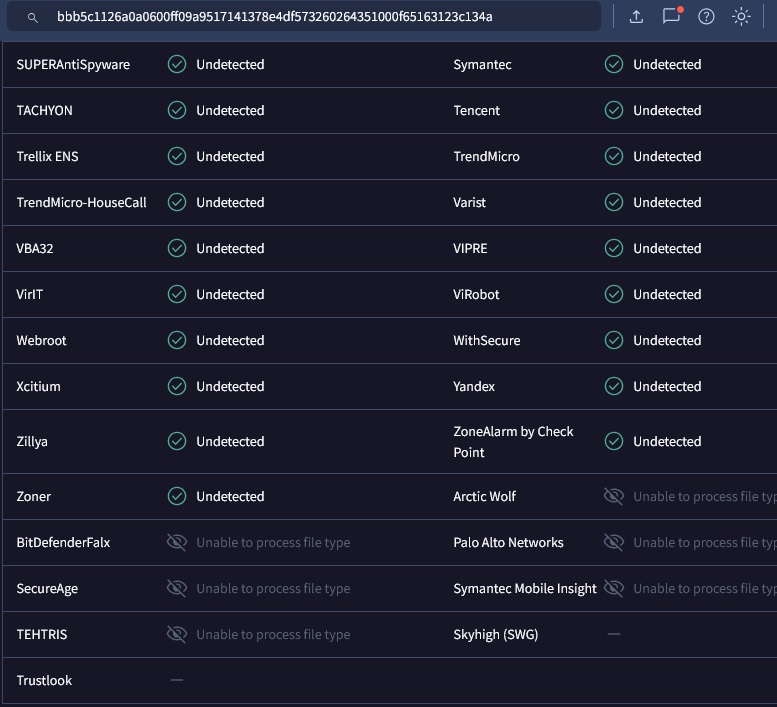
Task: Click the search magnifier icon
Action: [x=32, y=17]
